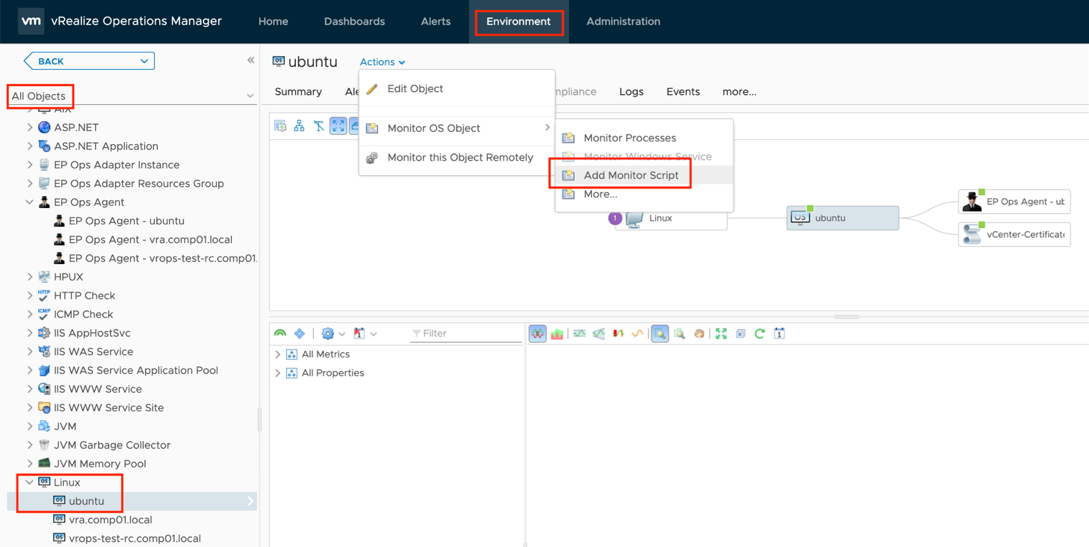Switch to the Events tab
The image size is (1089, 547).
point(683,92)
